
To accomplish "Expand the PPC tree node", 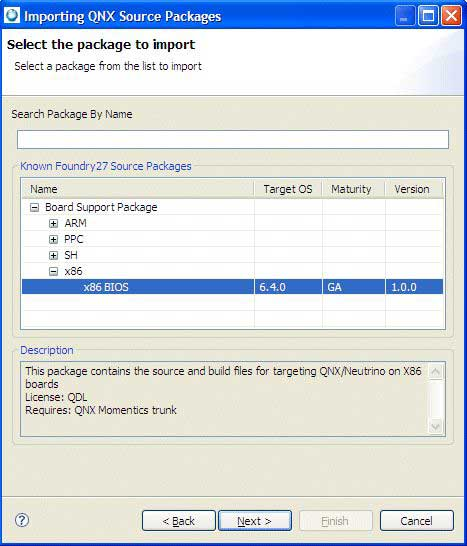I will (53, 240).
